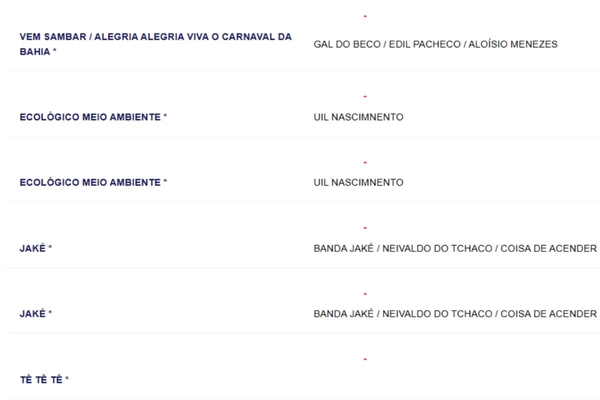Click asterisk after first ECOLÓGICO MEIO AMBIENTE
This screenshot has width=600, height=400.
pos(165,117)
